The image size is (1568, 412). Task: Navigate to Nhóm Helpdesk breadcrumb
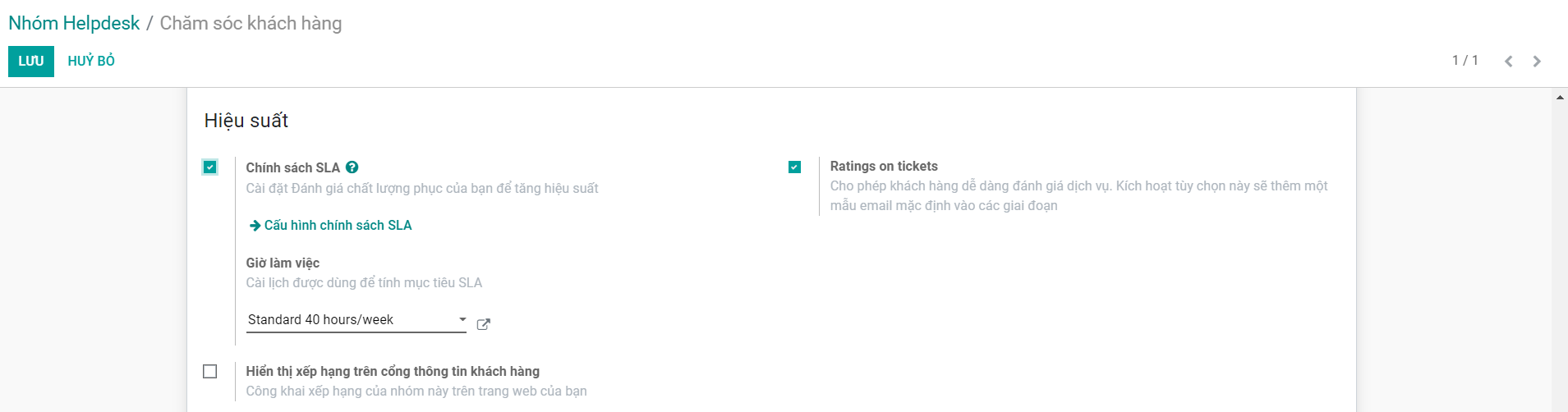[74, 23]
